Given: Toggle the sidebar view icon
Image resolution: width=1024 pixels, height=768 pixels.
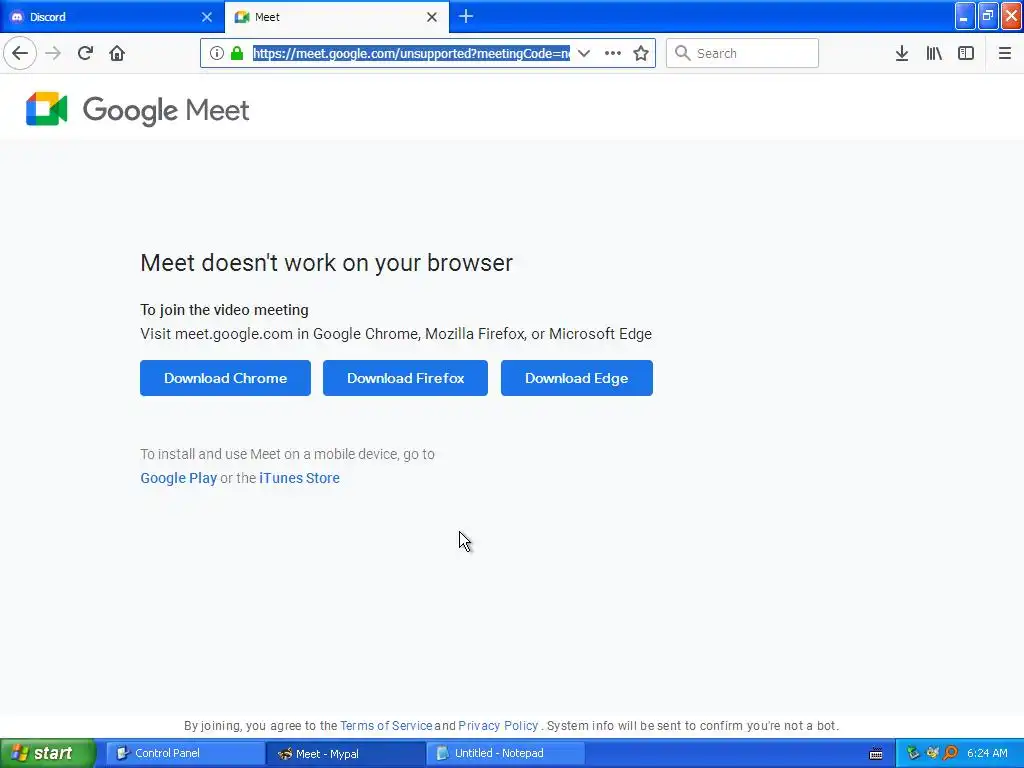Looking at the screenshot, I should tap(966, 53).
